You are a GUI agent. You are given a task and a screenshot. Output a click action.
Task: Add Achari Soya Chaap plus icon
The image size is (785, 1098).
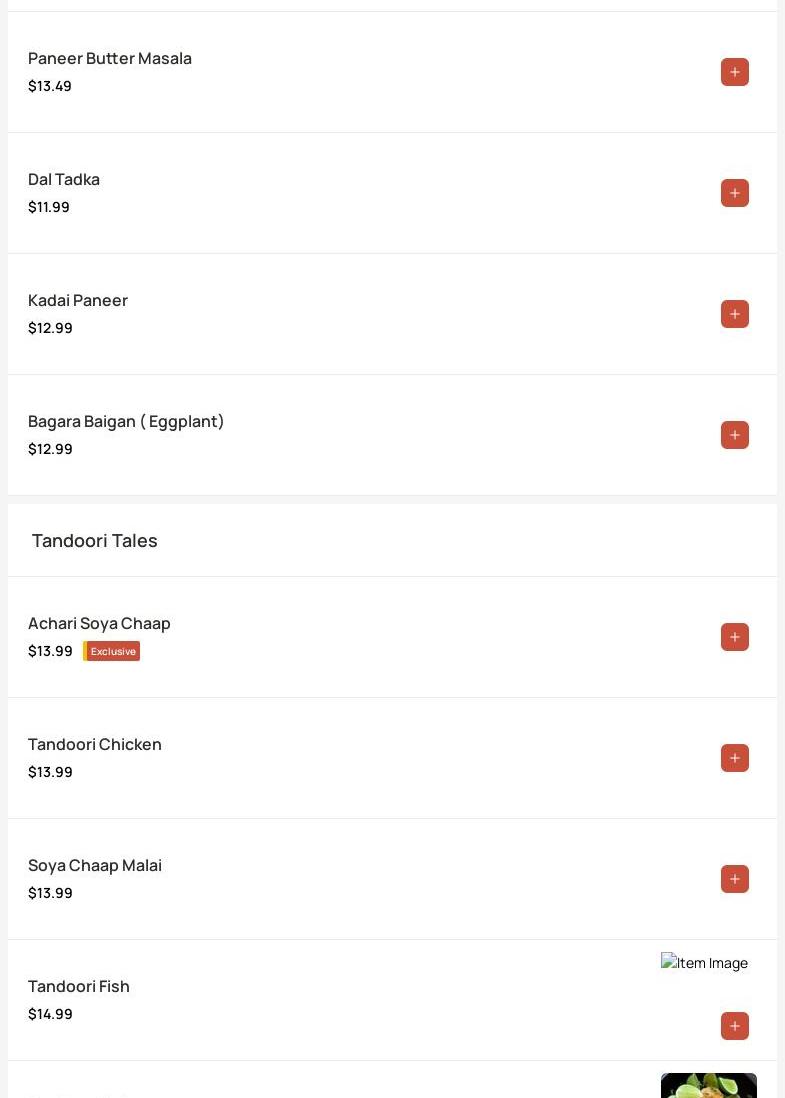pos(735,637)
